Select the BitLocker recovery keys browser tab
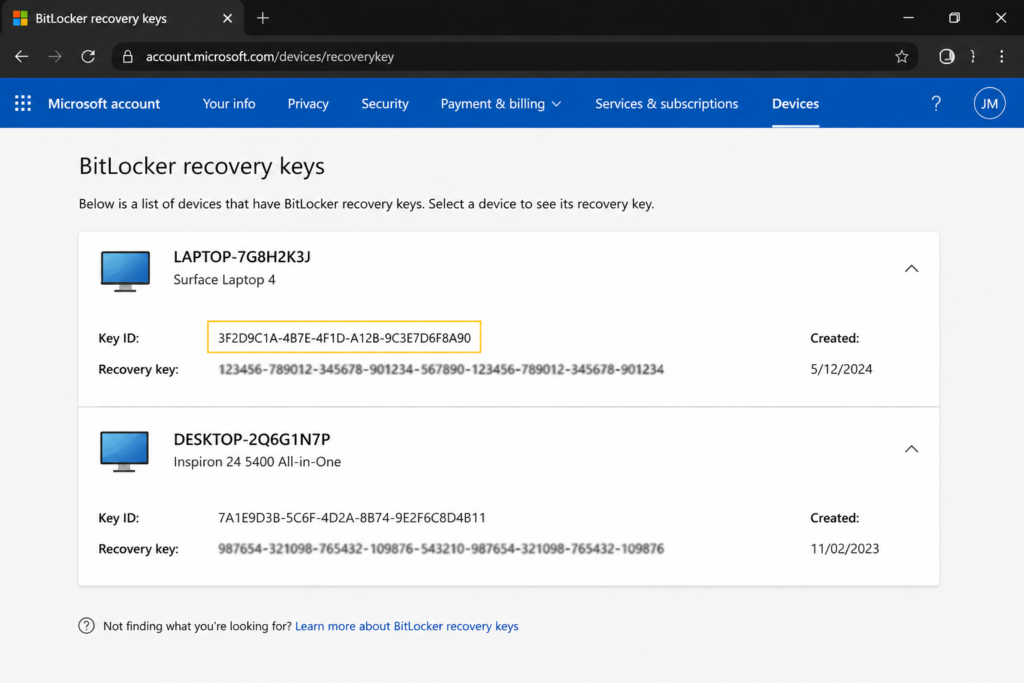This screenshot has width=1024, height=683. [x=123, y=18]
